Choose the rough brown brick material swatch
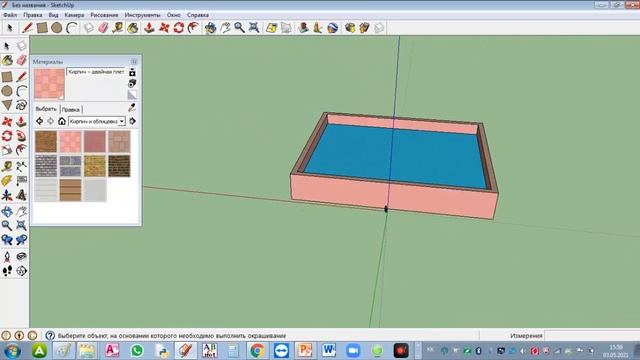Image resolution: width=640 pixels, height=360 pixels. point(46,141)
